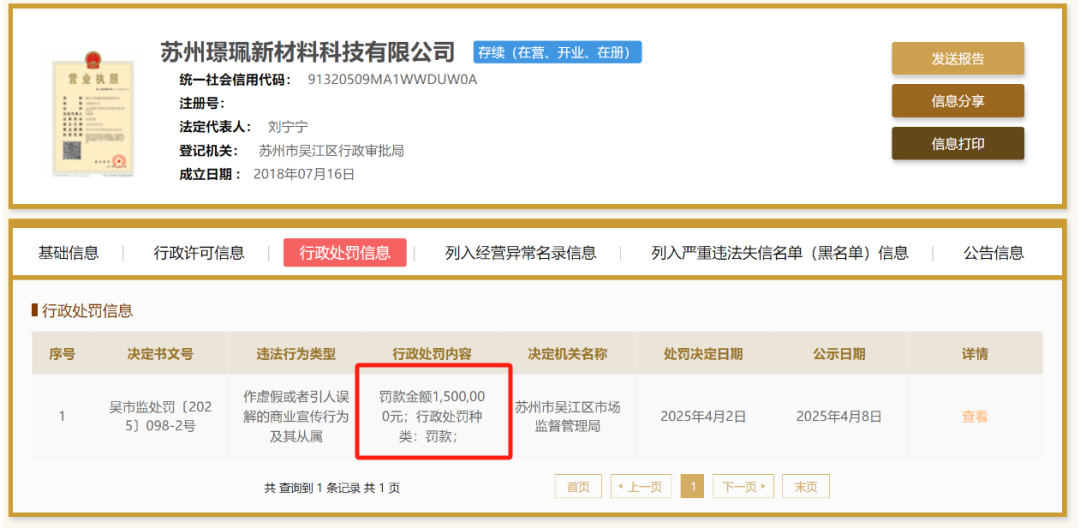Go to the 列入经营异常名录信息 tab
The image size is (1080, 528).
tap(520, 253)
